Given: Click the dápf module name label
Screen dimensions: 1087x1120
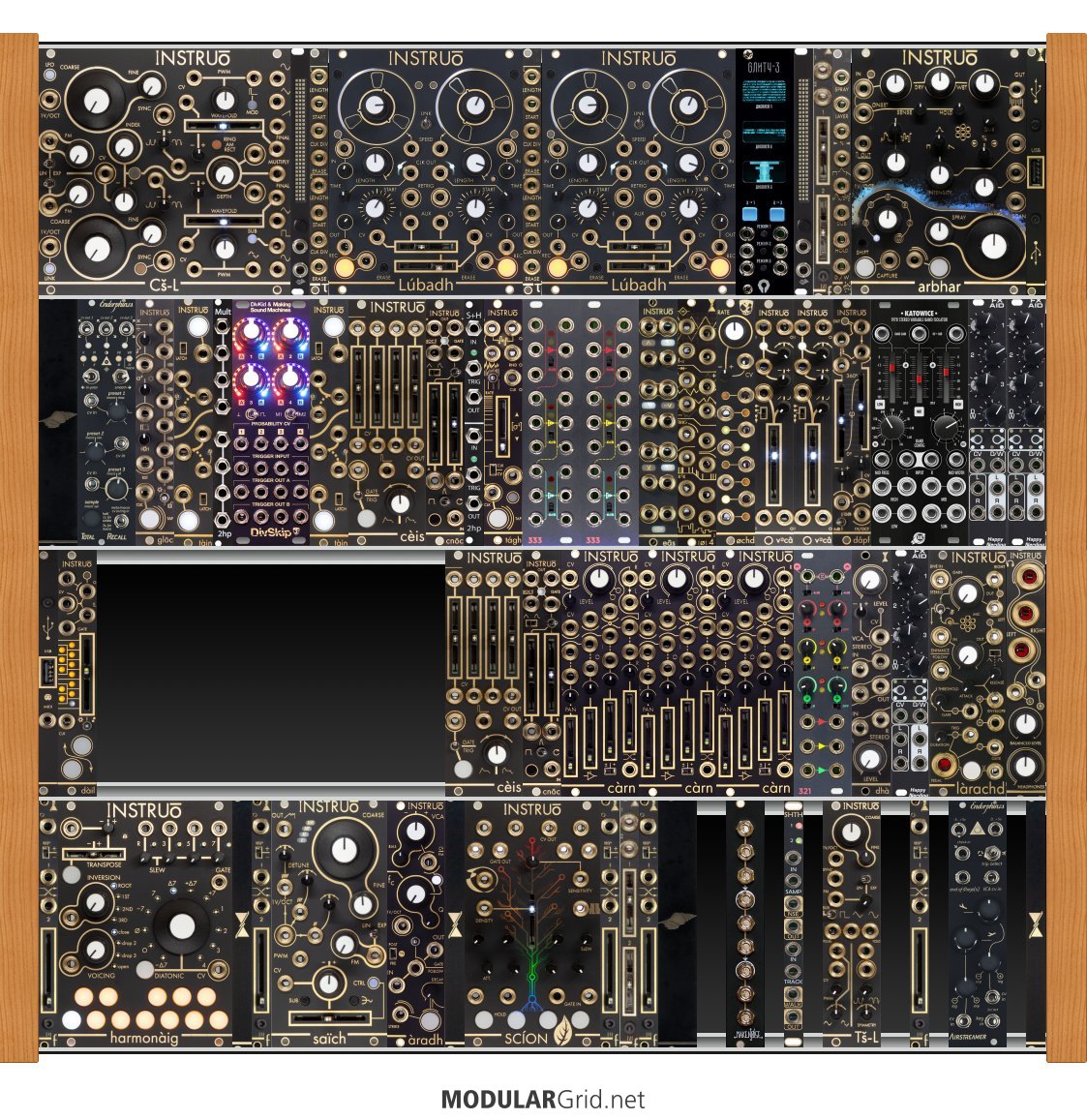Looking at the screenshot, I should tap(861, 540).
